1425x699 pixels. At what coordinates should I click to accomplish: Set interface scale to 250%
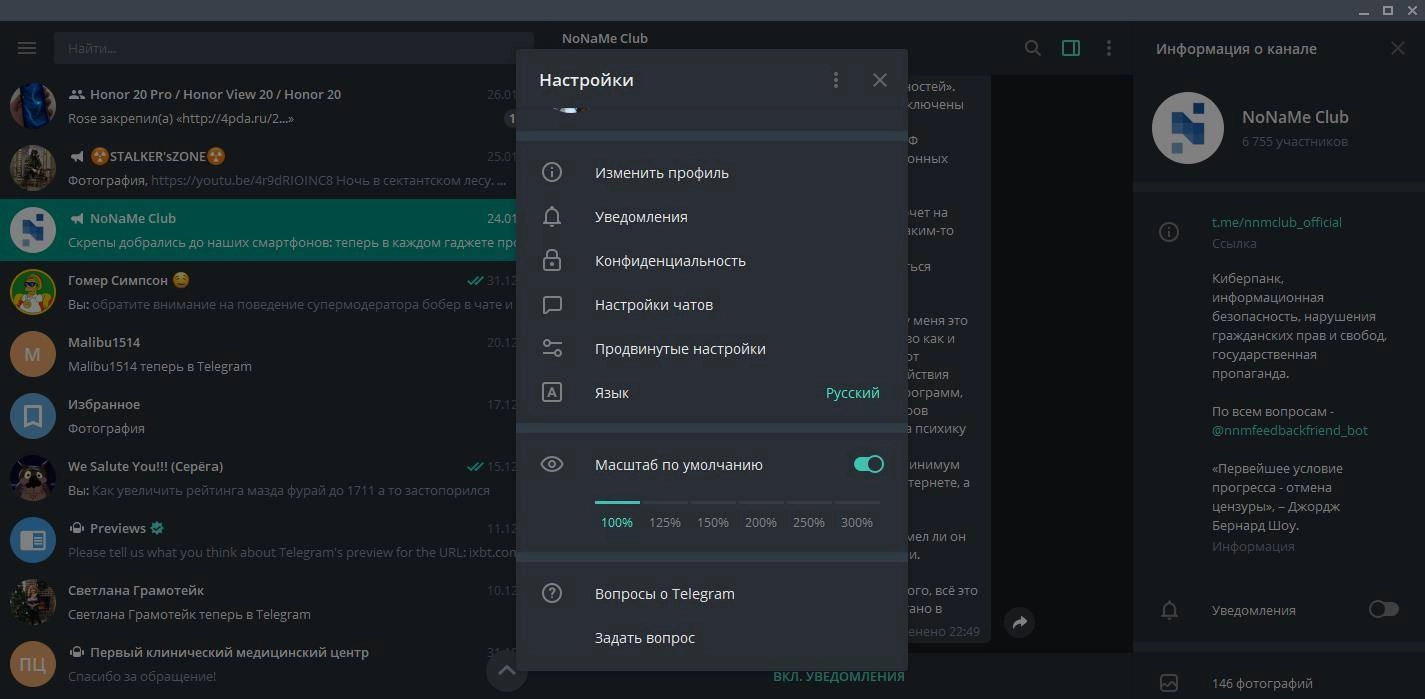809,522
